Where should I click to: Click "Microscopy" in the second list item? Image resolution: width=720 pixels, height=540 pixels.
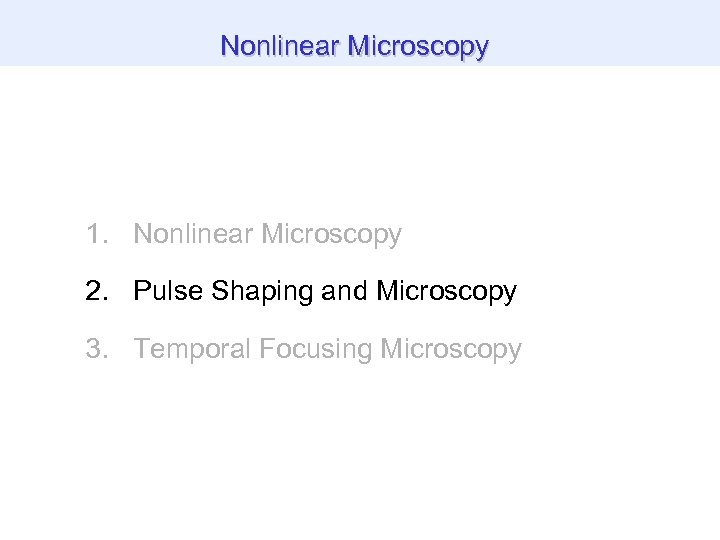[446, 292]
